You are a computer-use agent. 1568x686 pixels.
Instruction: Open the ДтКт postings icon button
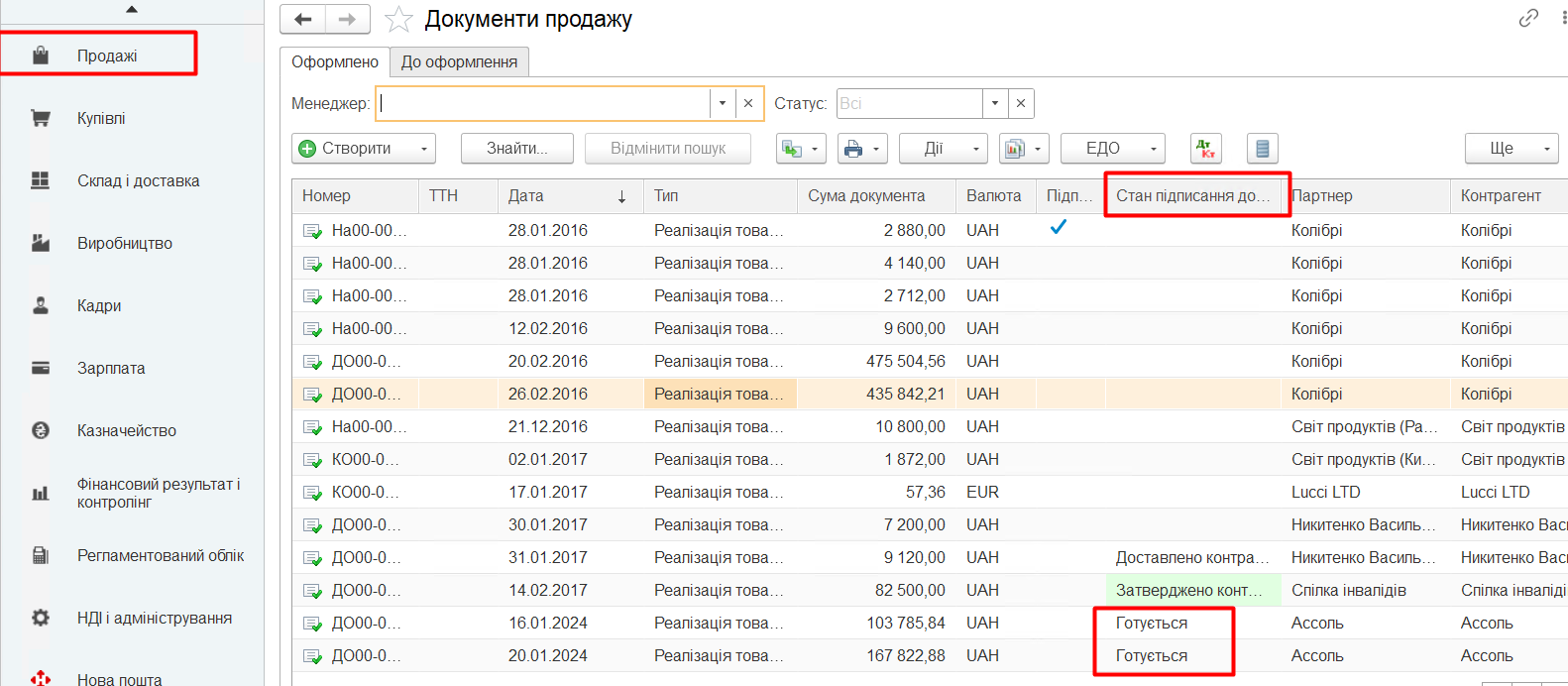click(1206, 149)
